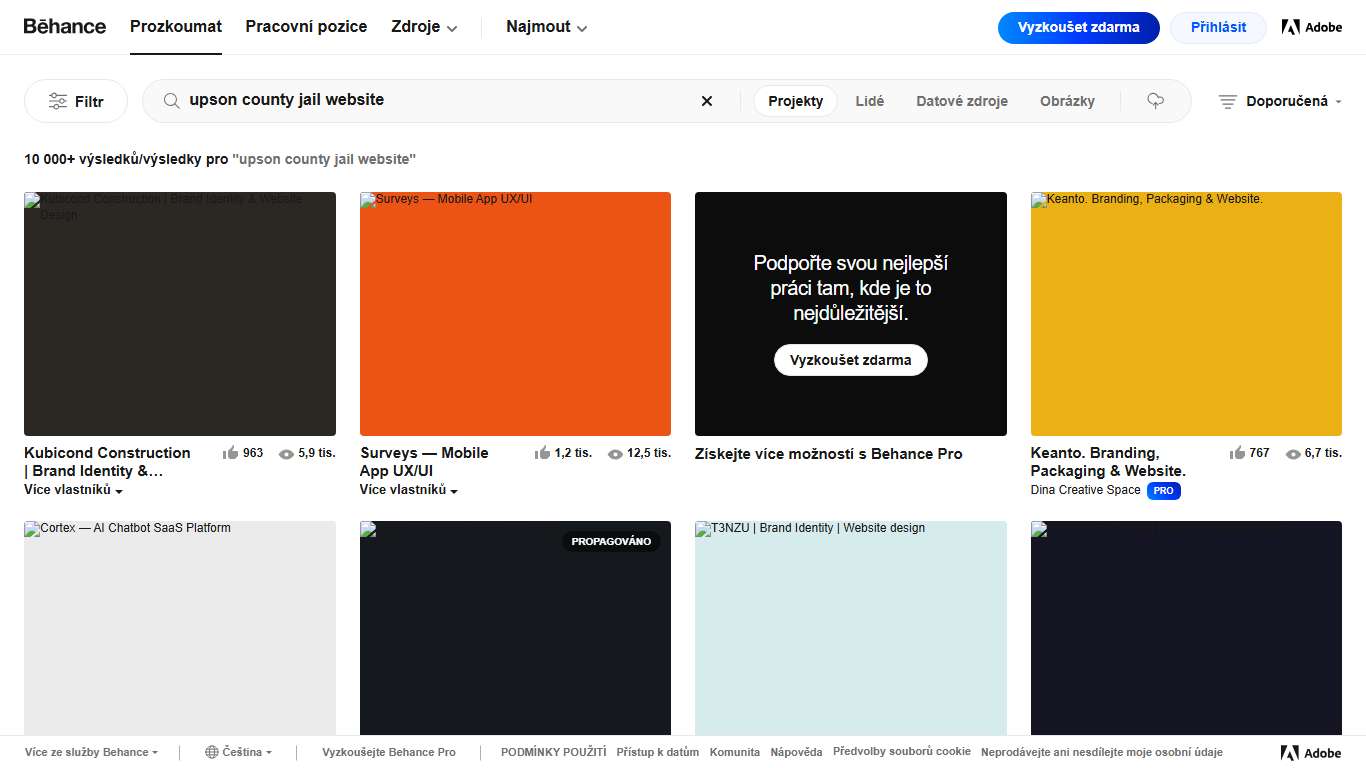Click the Adobe logo in the header

pyautogui.click(x=1311, y=27)
